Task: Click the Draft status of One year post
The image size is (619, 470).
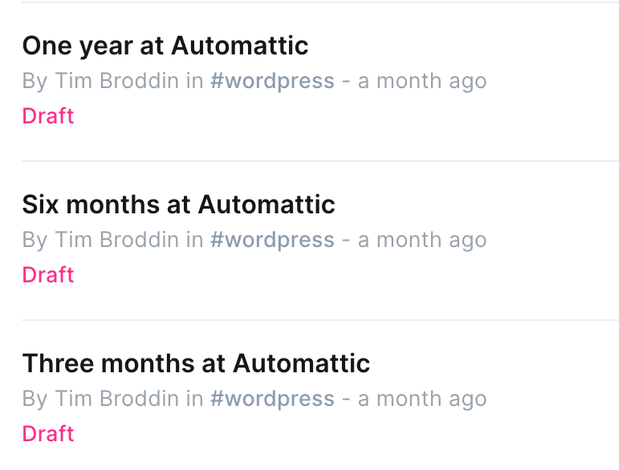Action: point(48,116)
